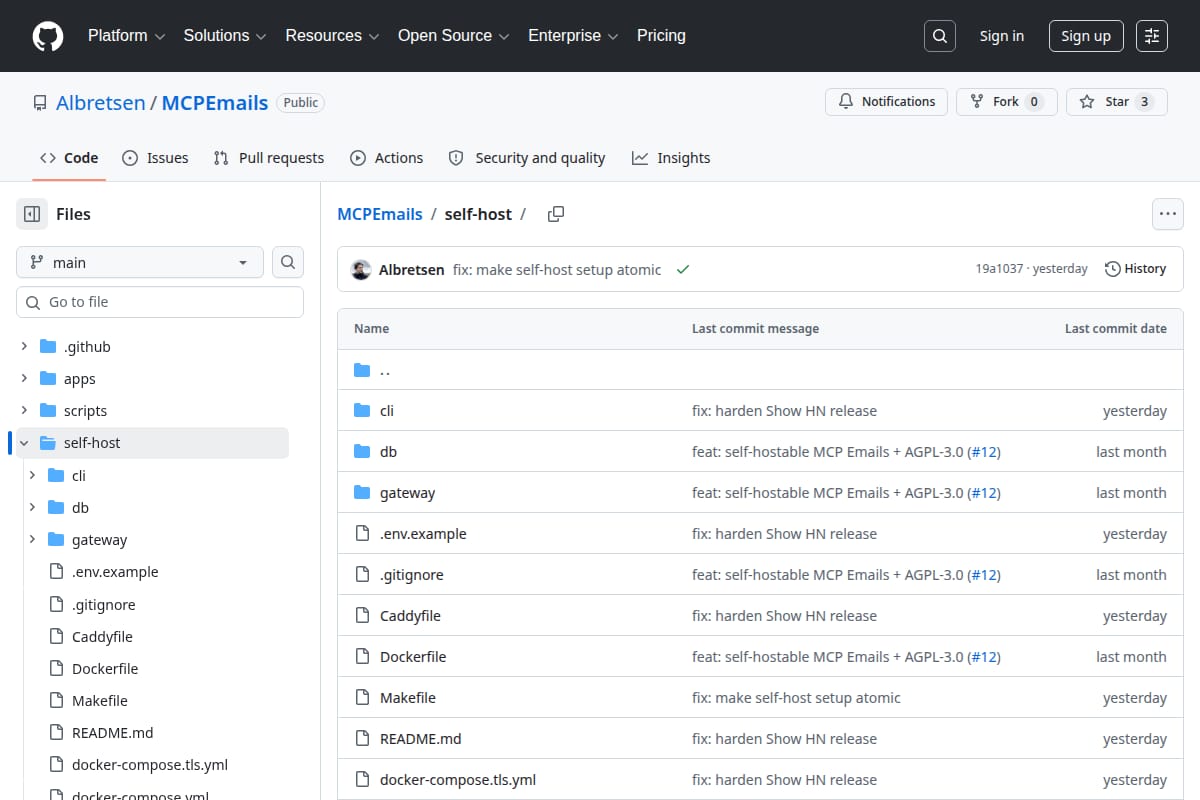The height and width of the screenshot is (800, 1200).
Task: Select Makefile in the sidebar tree
Action: [x=100, y=701]
